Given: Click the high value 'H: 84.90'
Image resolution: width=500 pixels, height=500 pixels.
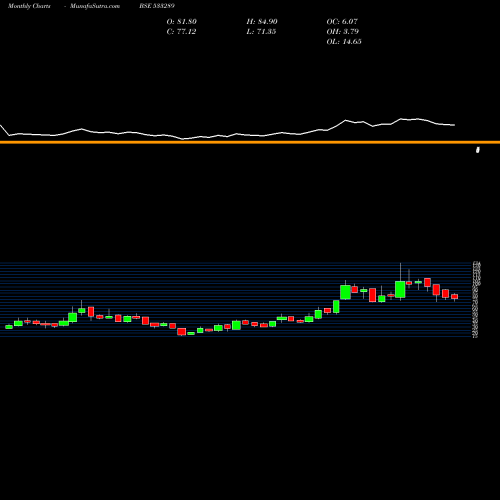Looking at the screenshot, I should click(262, 22).
